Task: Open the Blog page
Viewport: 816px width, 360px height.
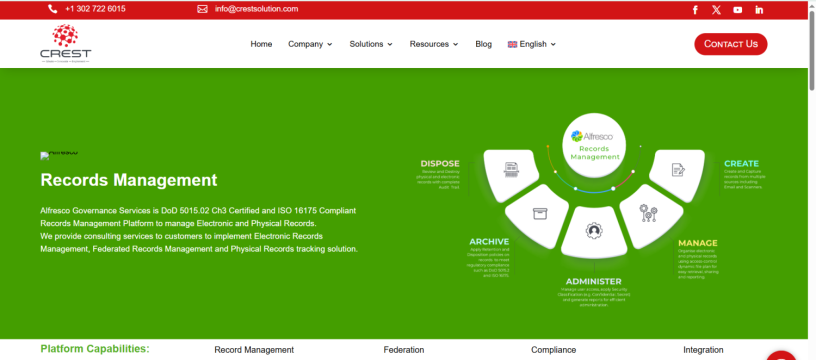Action: pos(483,44)
